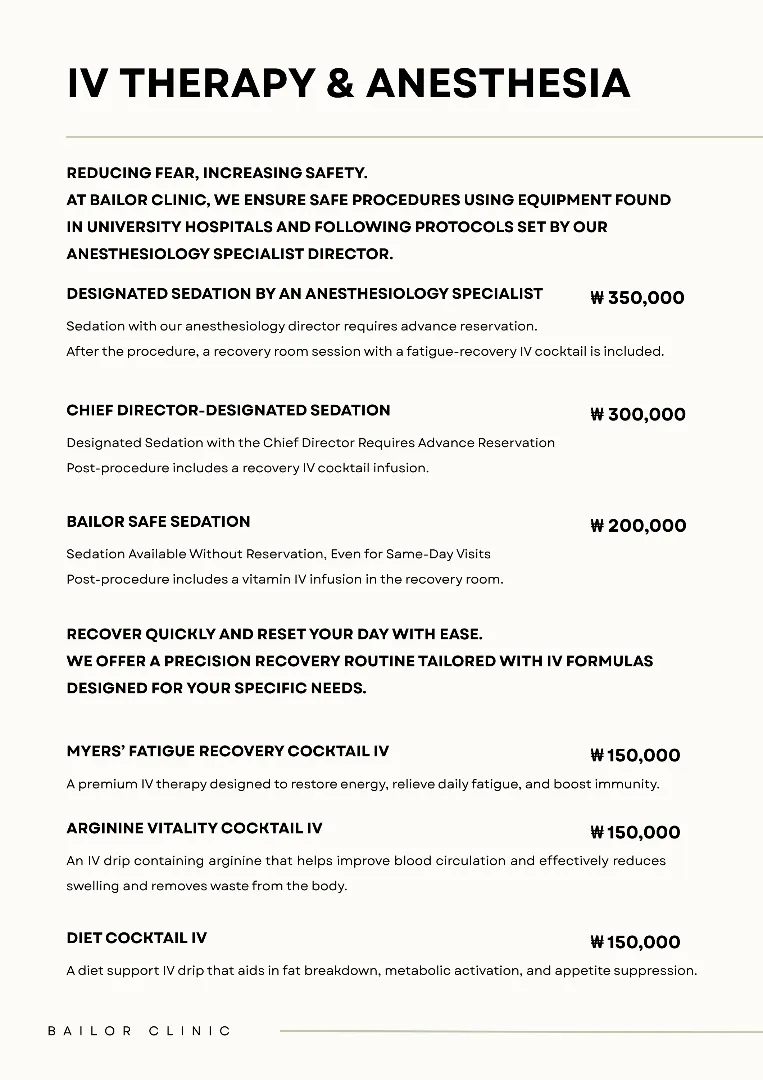Click the Bailor Clinic footer text

tap(139, 1031)
